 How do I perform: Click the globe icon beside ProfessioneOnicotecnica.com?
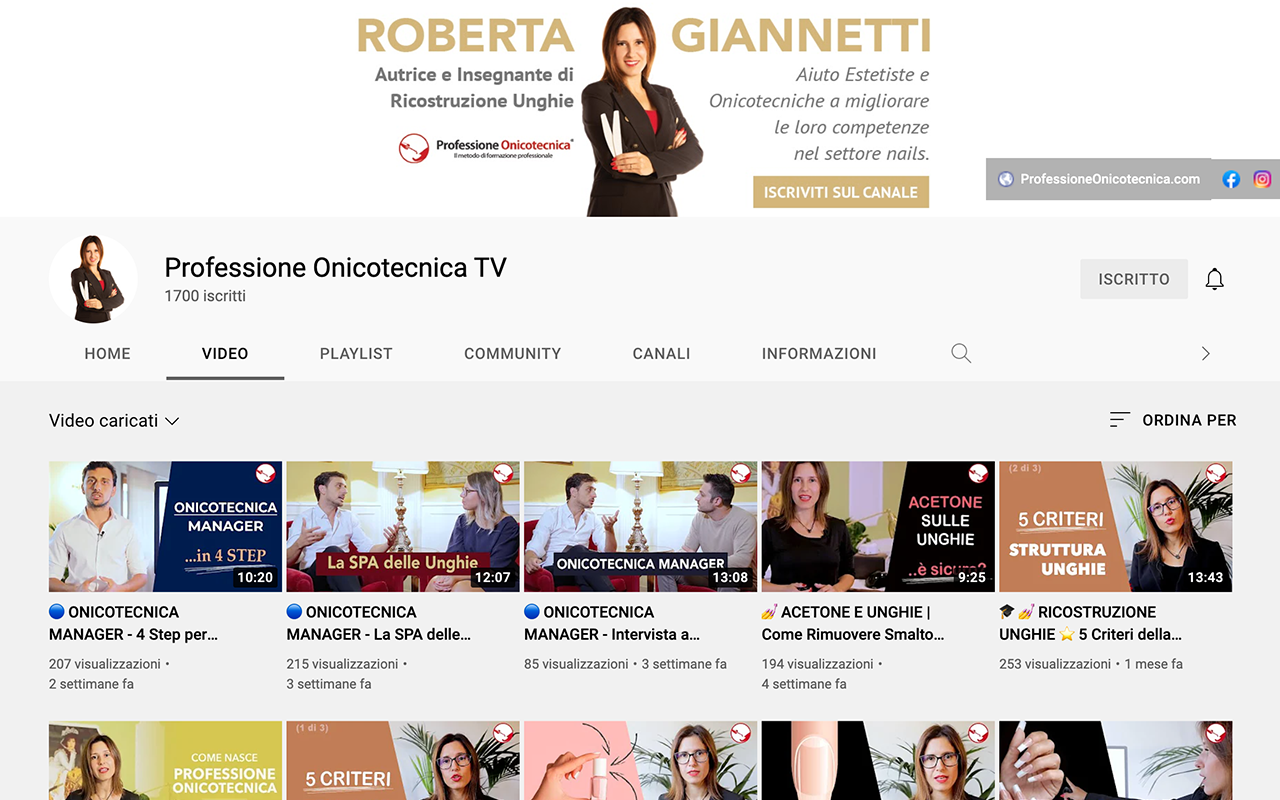(x=1005, y=179)
